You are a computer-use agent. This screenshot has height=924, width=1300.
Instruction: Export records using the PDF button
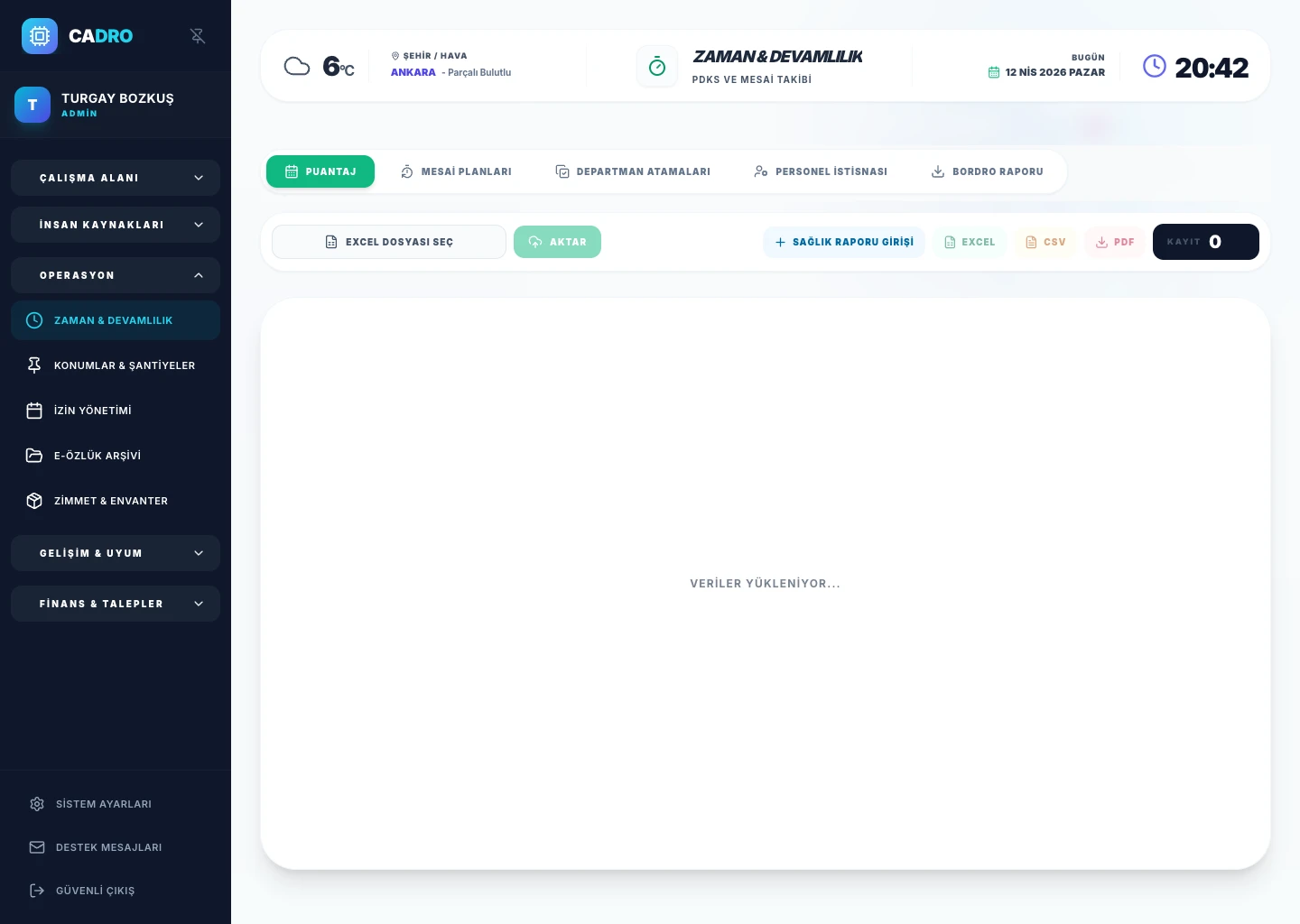point(1115,242)
